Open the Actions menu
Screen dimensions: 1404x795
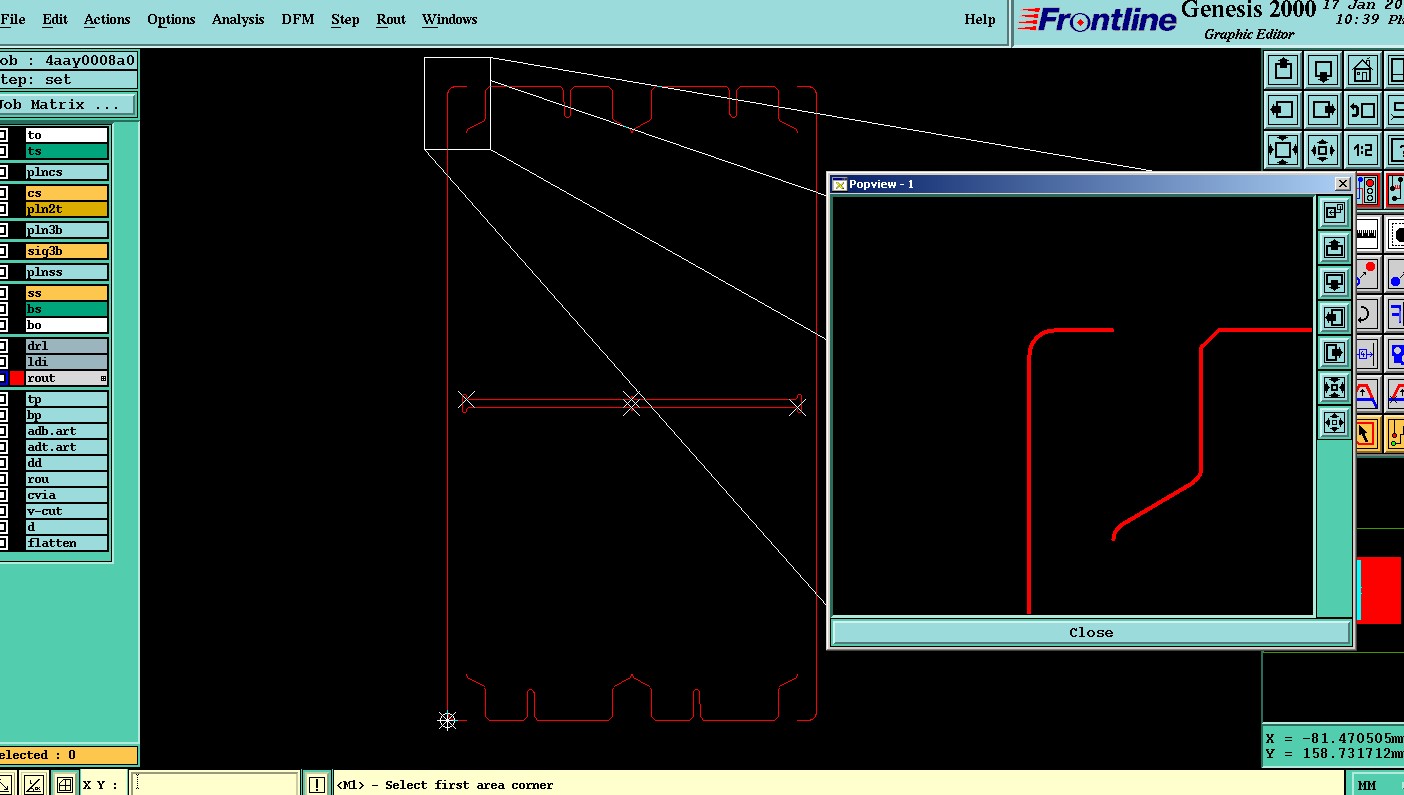coord(107,19)
